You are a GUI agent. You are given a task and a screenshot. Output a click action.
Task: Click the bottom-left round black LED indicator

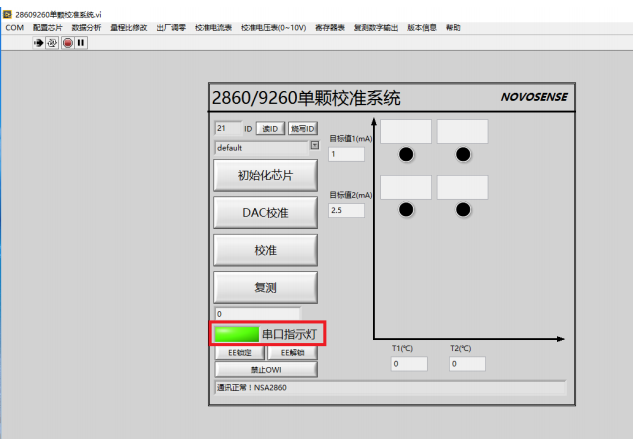407,209
